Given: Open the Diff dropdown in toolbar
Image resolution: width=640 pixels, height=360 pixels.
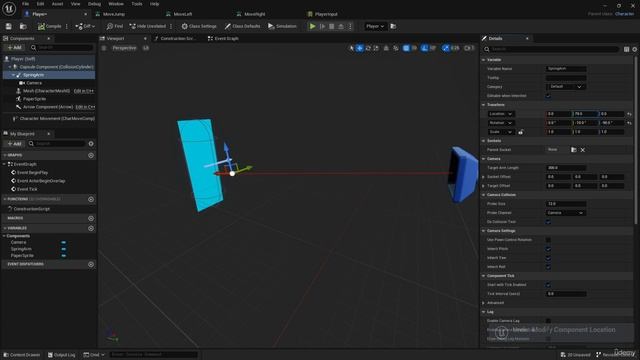Looking at the screenshot, I should tap(85, 26).
